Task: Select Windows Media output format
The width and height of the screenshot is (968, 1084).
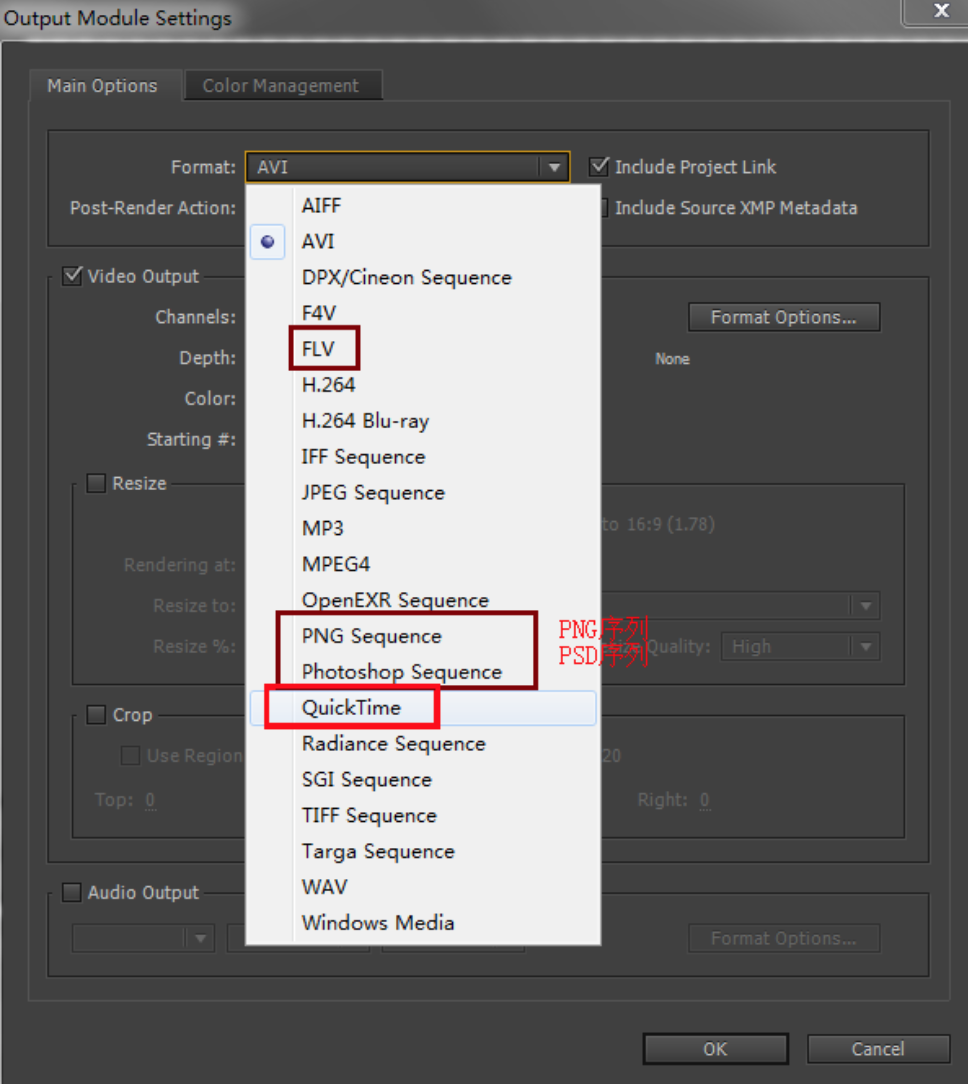Action: click(378, 923)
